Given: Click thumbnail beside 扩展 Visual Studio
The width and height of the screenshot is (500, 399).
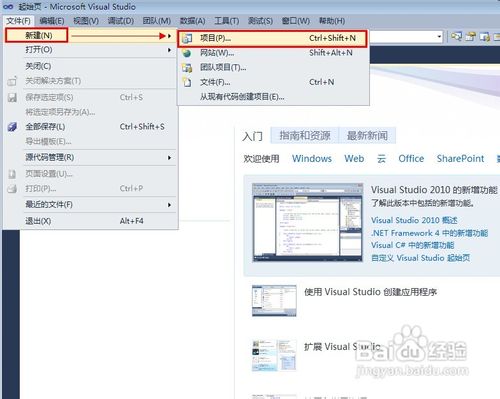Looking at the screenshot, I should [x=274, y=355].
